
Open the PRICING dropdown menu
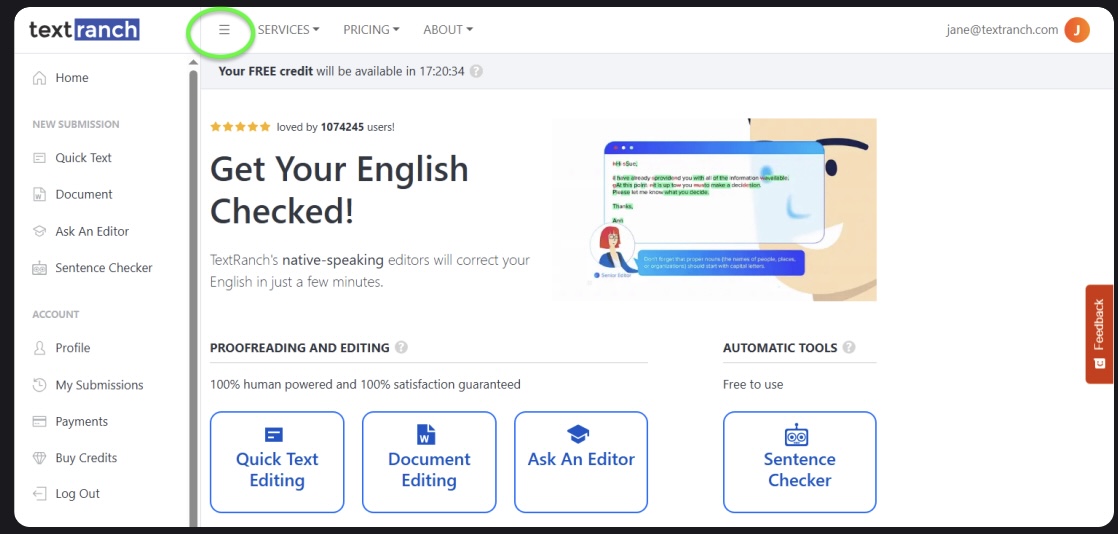coord(371,30)
